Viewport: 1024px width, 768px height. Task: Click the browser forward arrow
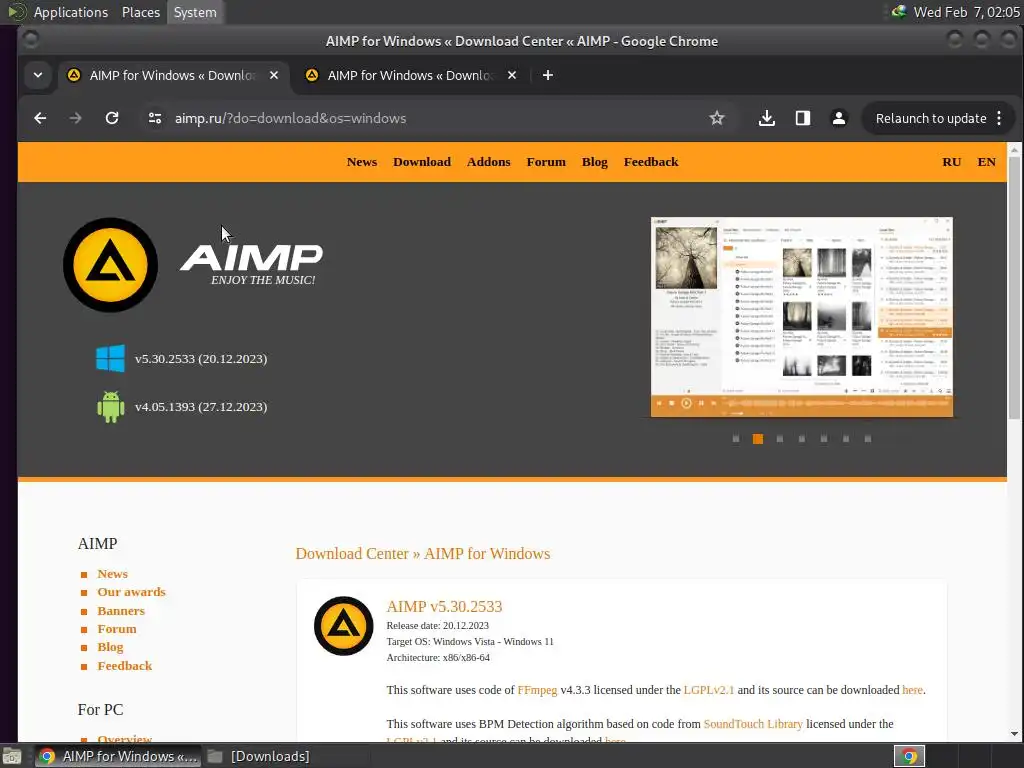[76, 118]
